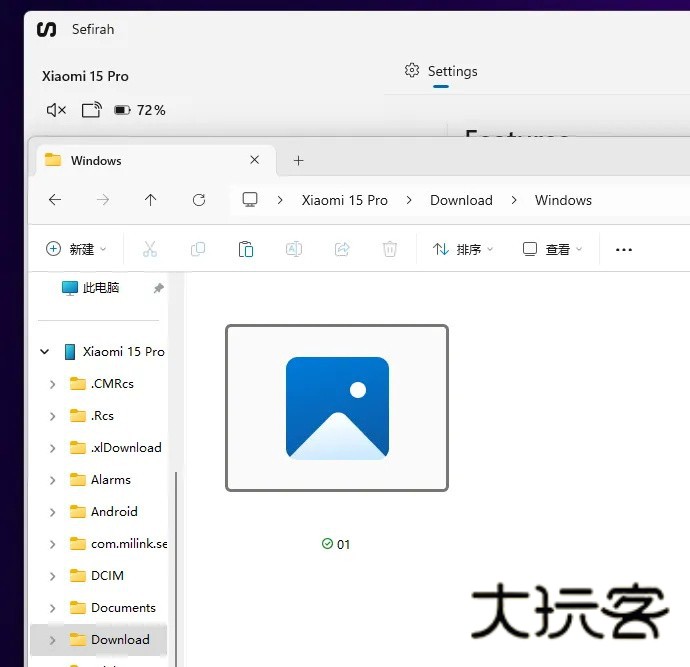Open the three-dots more options menu
690x667 pixels.
click(624, 249)
